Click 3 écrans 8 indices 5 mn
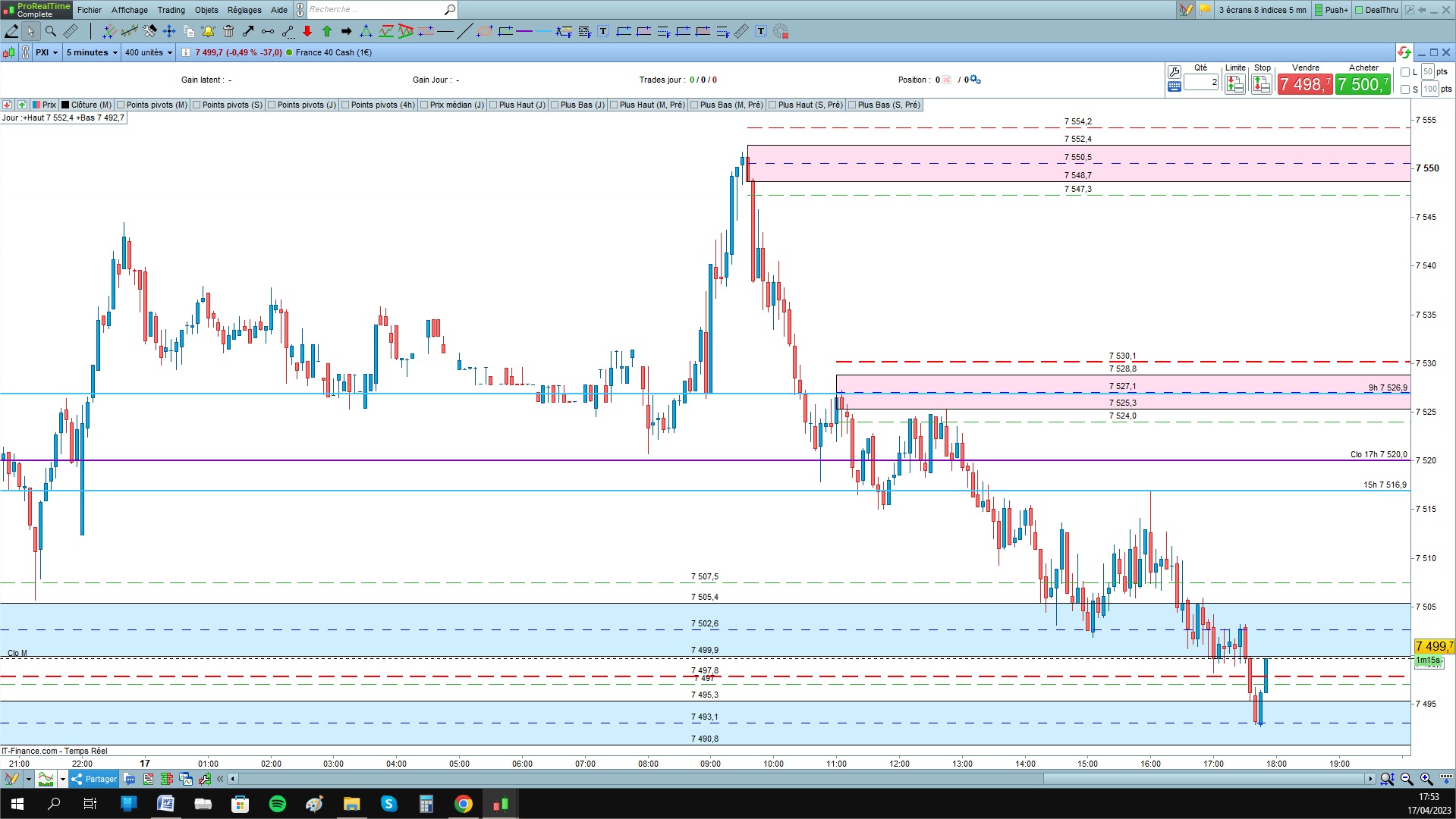 (1263, 10)
